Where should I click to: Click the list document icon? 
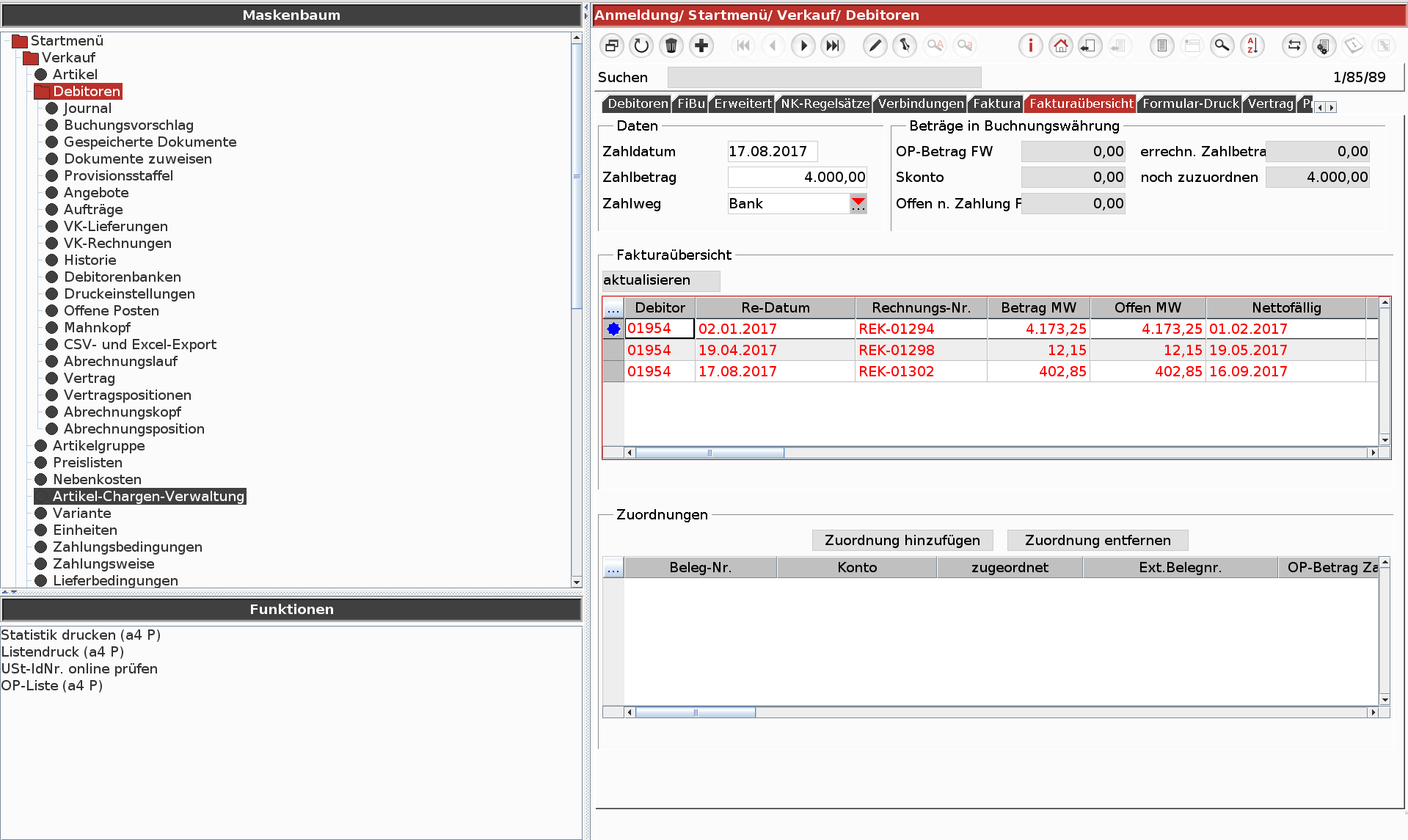point(1162,46)
